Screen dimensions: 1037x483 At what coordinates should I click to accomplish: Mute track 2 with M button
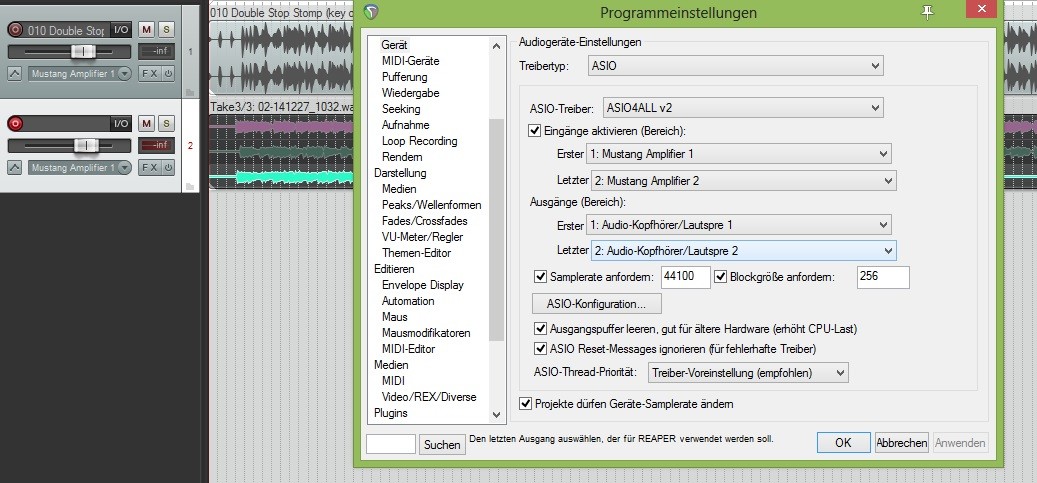coord(147,123)
